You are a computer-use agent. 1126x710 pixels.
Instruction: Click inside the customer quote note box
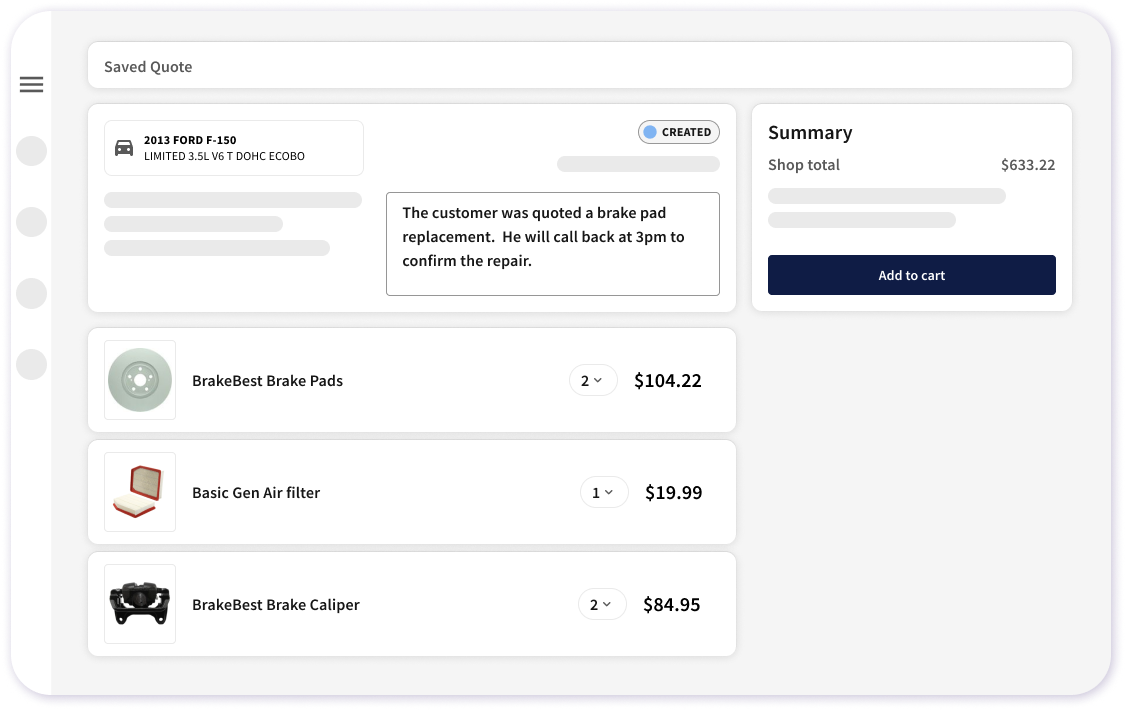click(x=553, y=243)
